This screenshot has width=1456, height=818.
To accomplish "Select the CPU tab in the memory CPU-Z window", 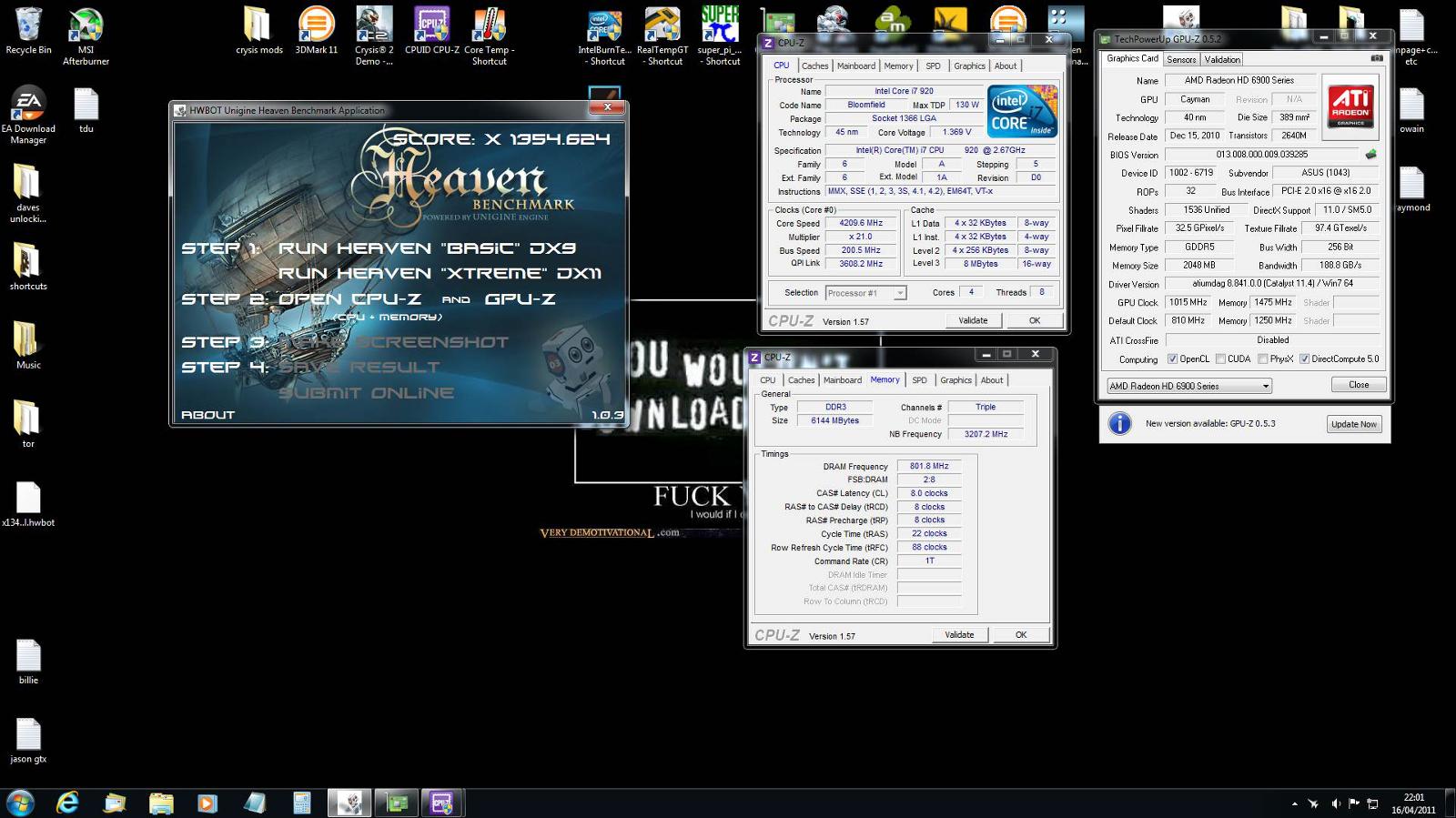I will tap(768, 380).
